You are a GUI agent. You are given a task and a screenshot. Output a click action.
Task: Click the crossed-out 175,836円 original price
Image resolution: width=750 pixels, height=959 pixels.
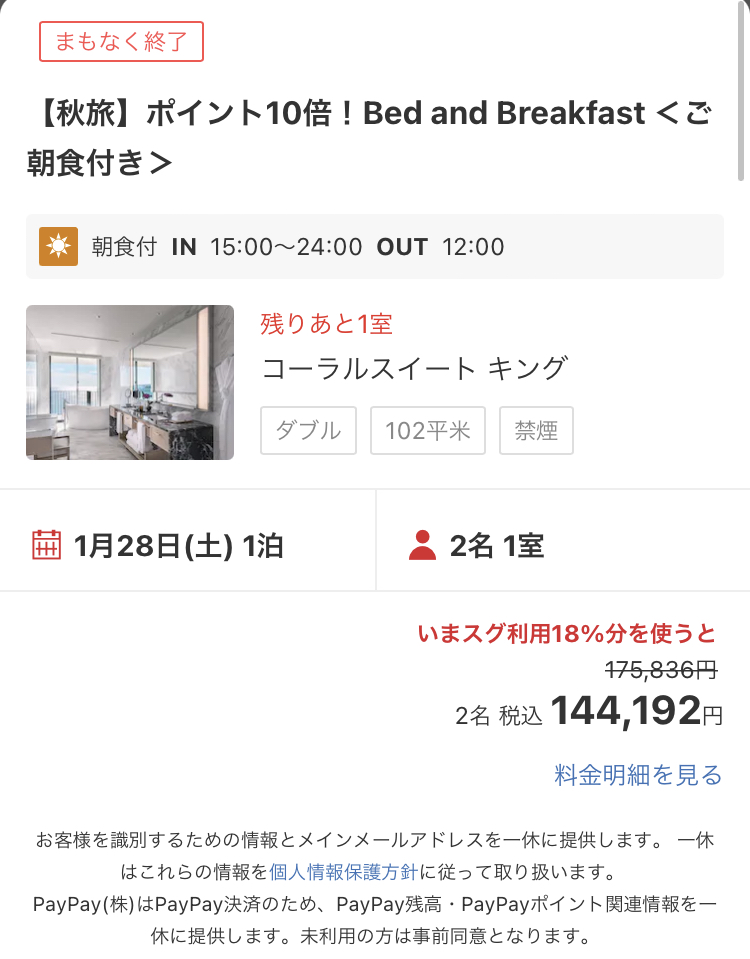[661, 670]
